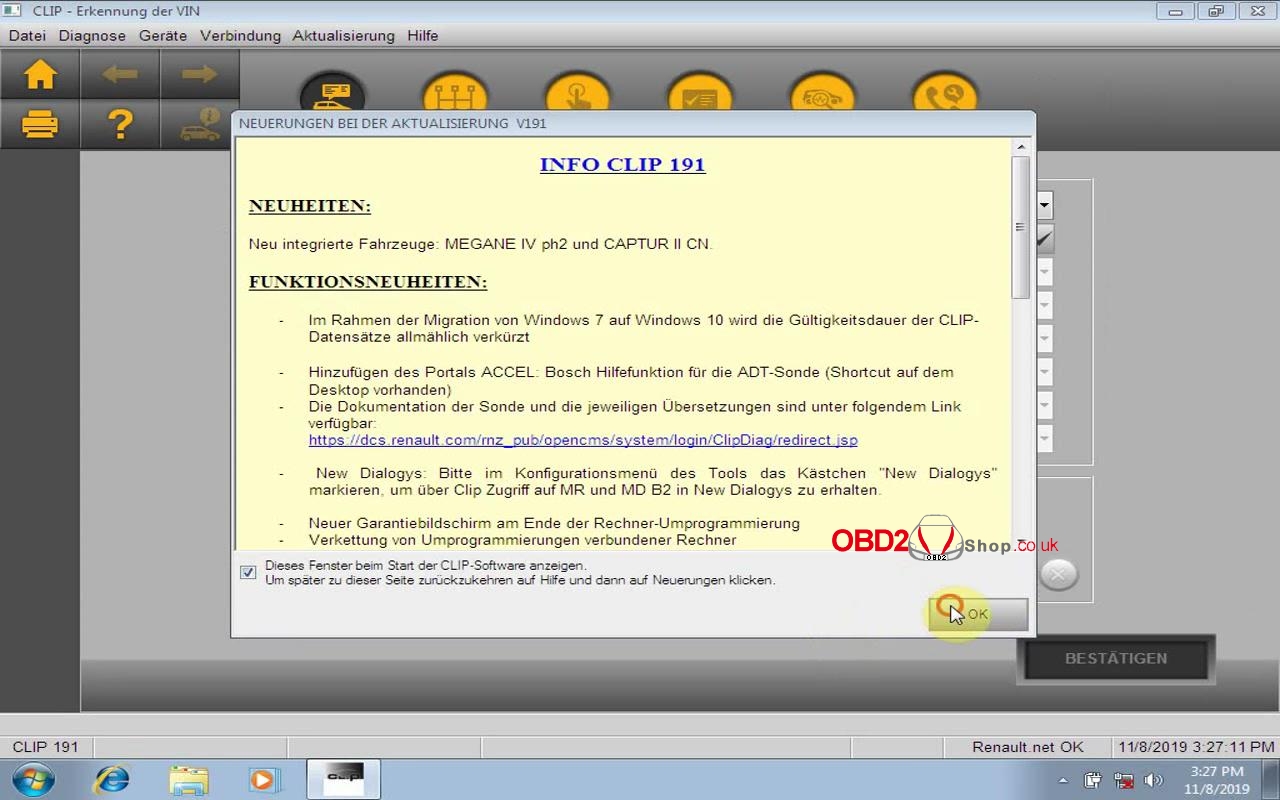Click the forward arrow navigation icon
Image resolution: width=1280 pixels, height=800 pixels.
pos(200,74)
